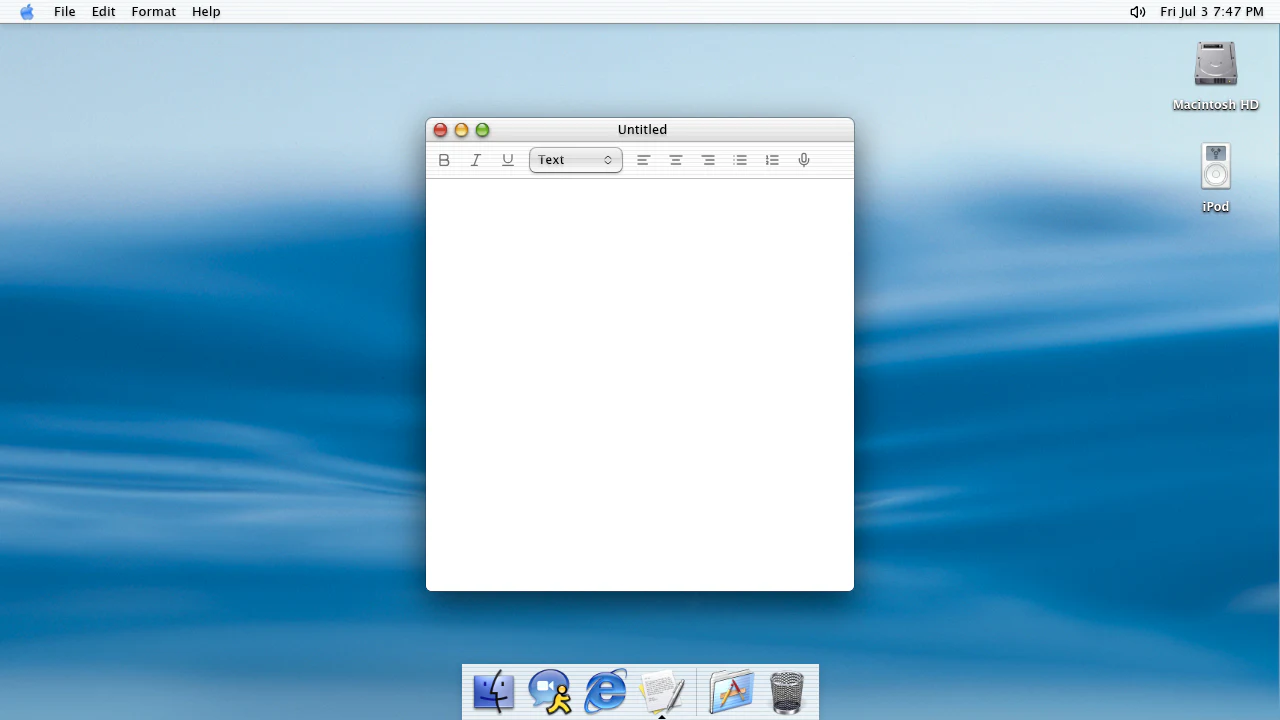Screen dimensions: 1280x720
Task: Toggle underline text style
Action: click(508, 160)
